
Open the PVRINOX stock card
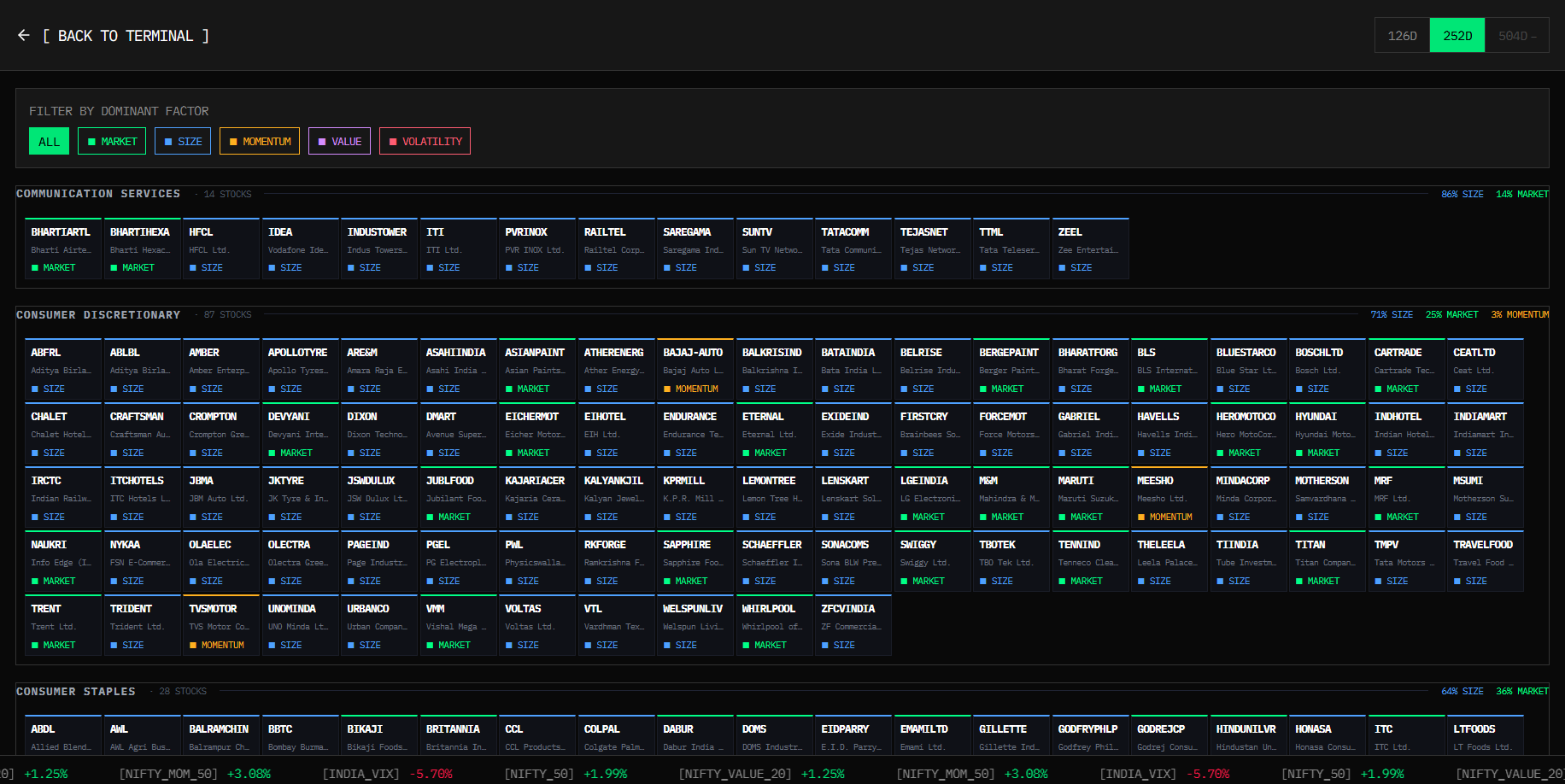[x=536, y=249]
